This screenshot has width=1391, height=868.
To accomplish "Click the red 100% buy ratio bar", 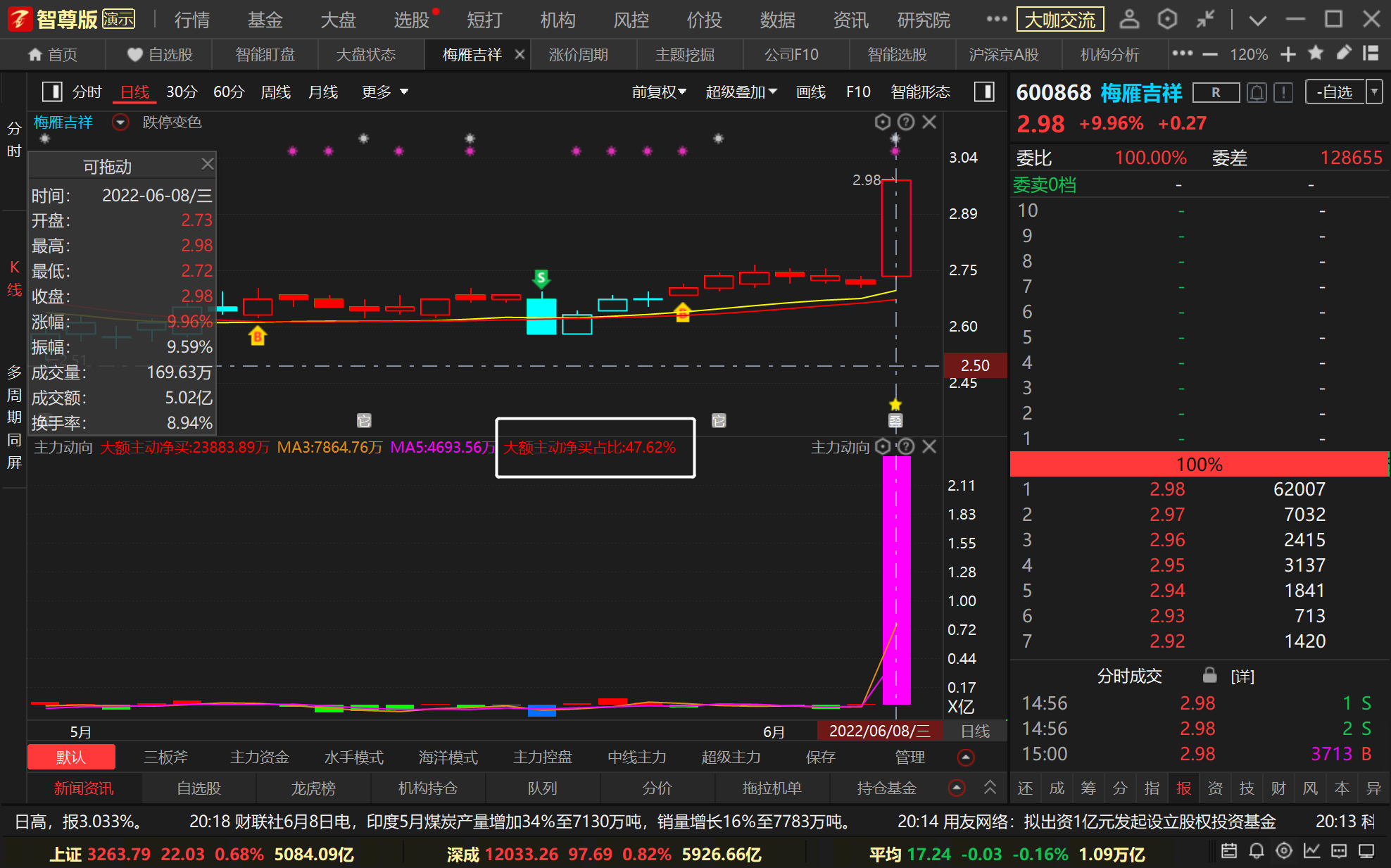I will click(x=1199, y=465).
